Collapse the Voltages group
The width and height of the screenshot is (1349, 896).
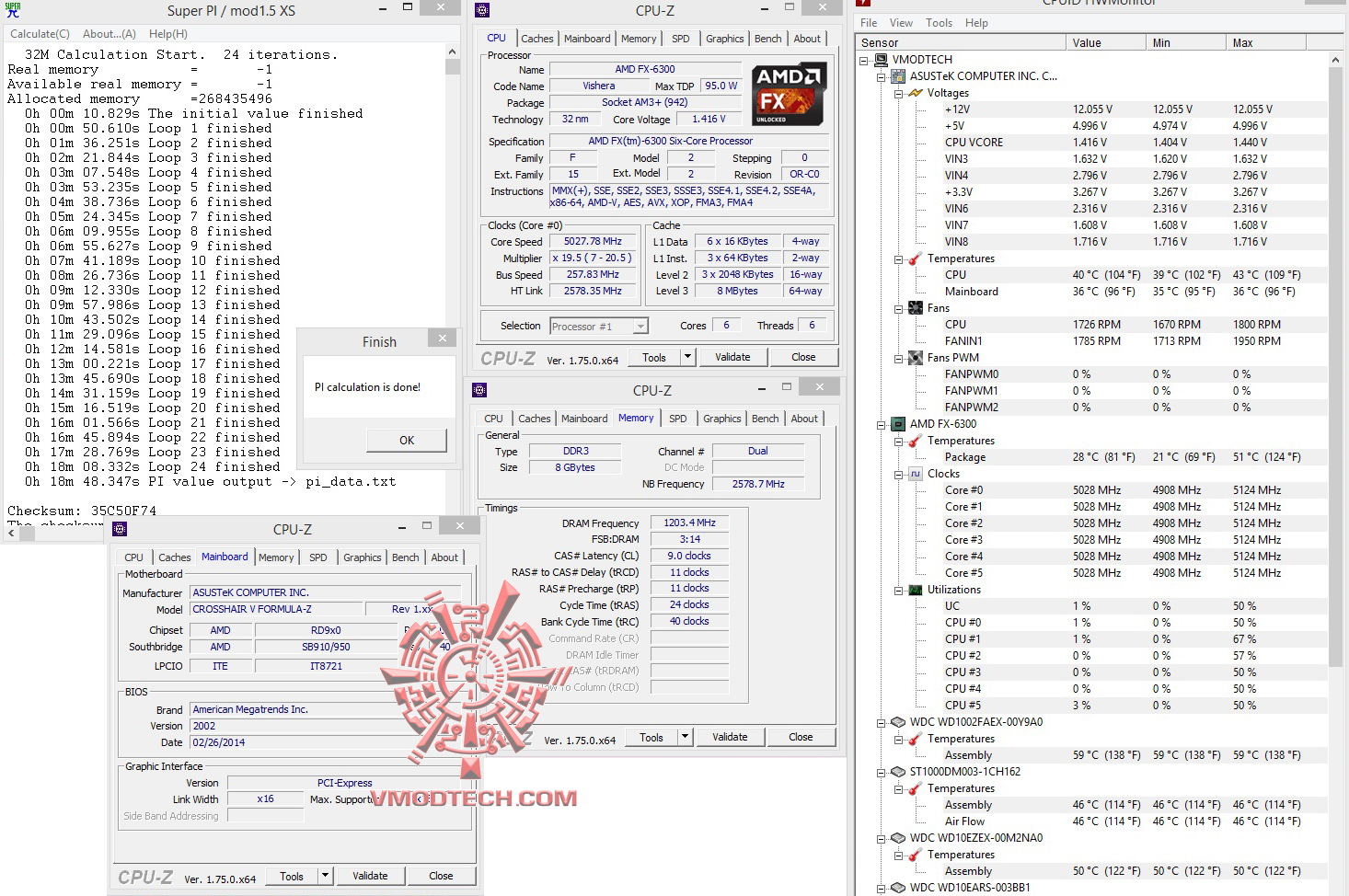click(898, 94)
